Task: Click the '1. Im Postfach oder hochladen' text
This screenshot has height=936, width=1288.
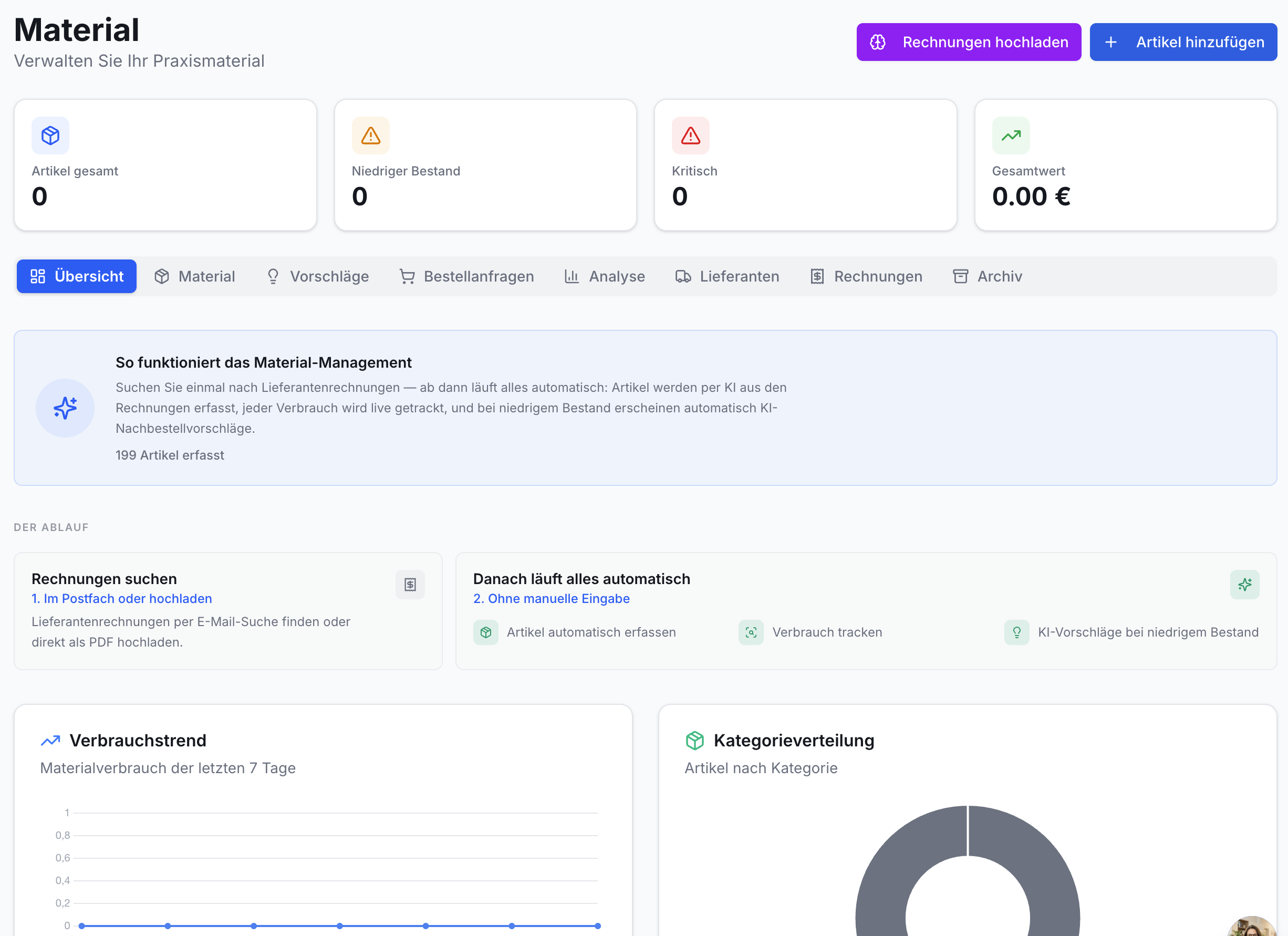Action: [121, 599]
